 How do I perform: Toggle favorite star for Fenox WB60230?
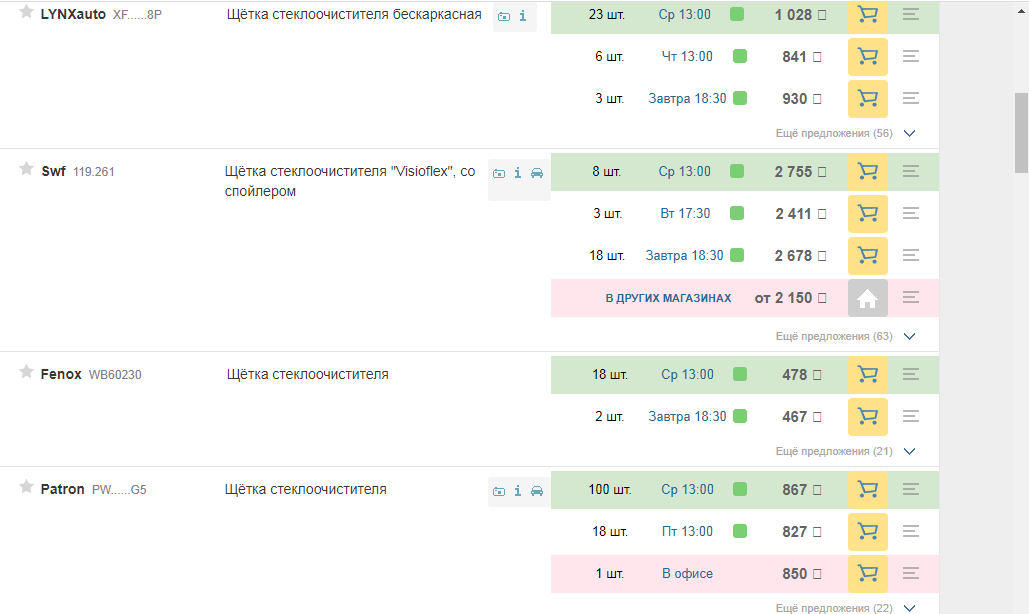(27, 372)
